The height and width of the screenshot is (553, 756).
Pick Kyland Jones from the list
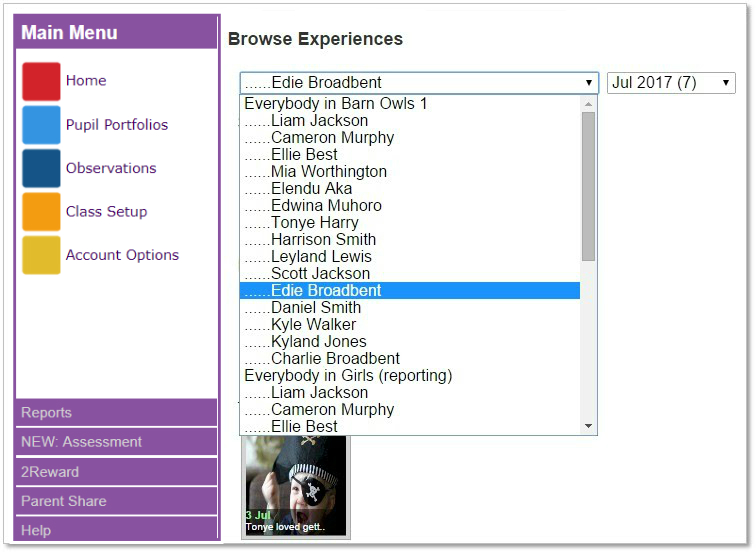click(x=410, y=341)
